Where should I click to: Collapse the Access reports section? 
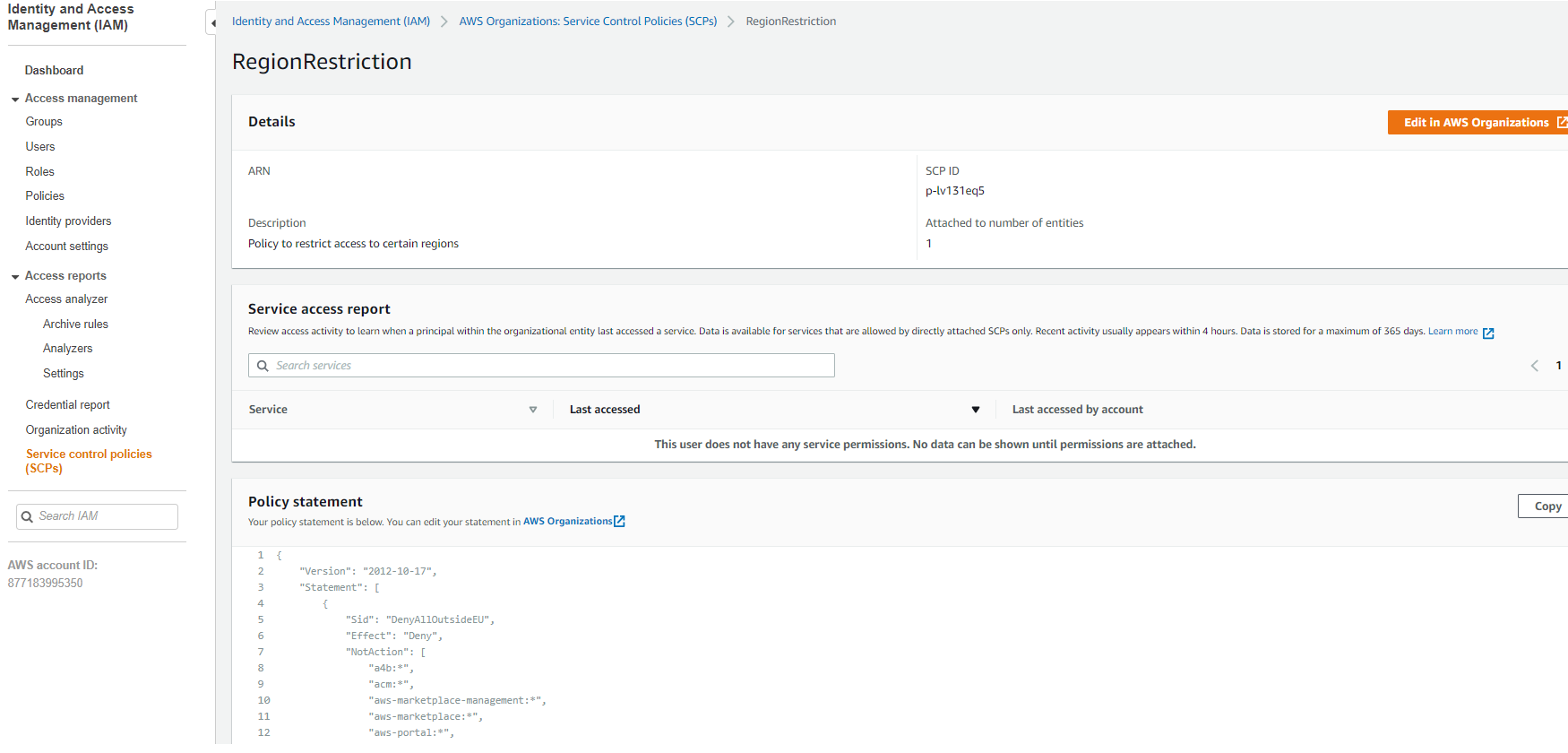point(15,276)
